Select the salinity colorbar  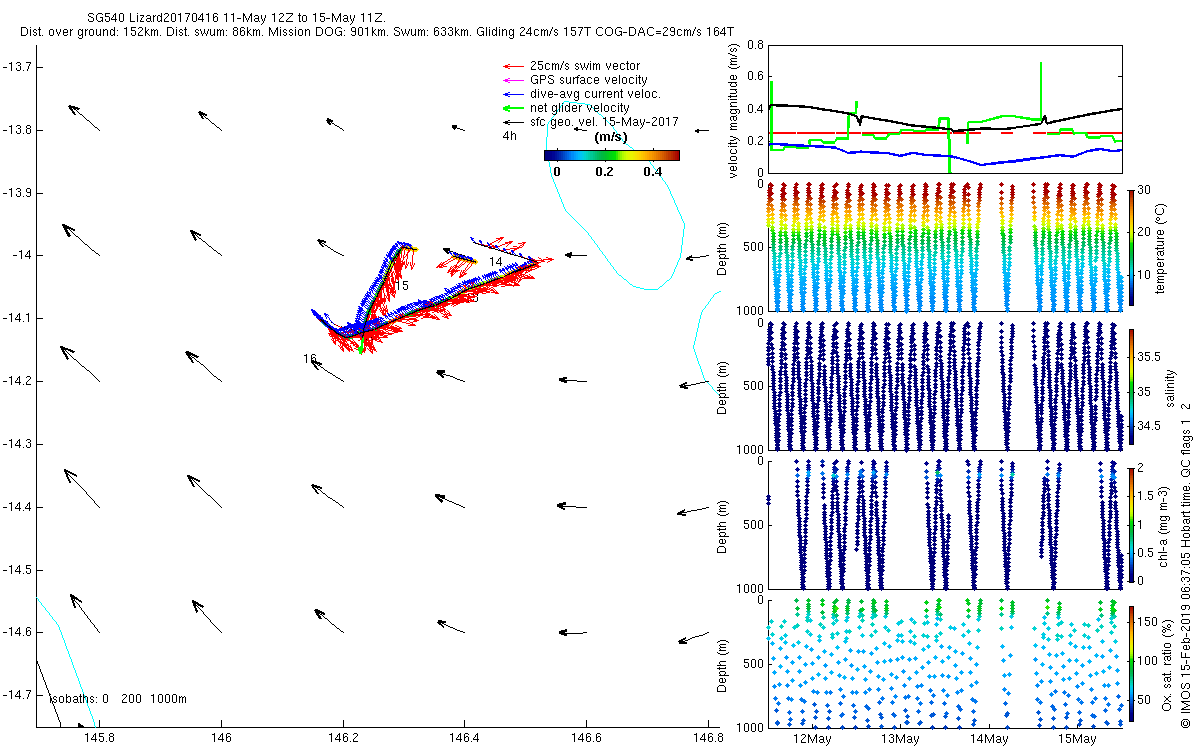click(1131, 386)
